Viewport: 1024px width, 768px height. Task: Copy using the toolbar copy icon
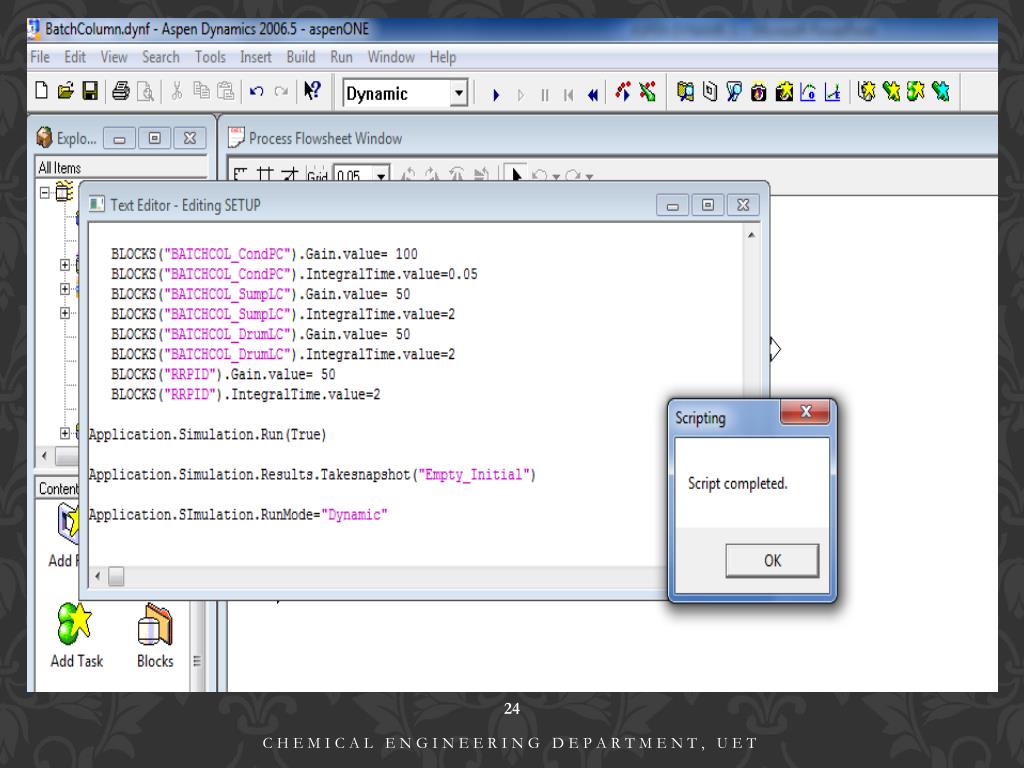tap(201, 91)
